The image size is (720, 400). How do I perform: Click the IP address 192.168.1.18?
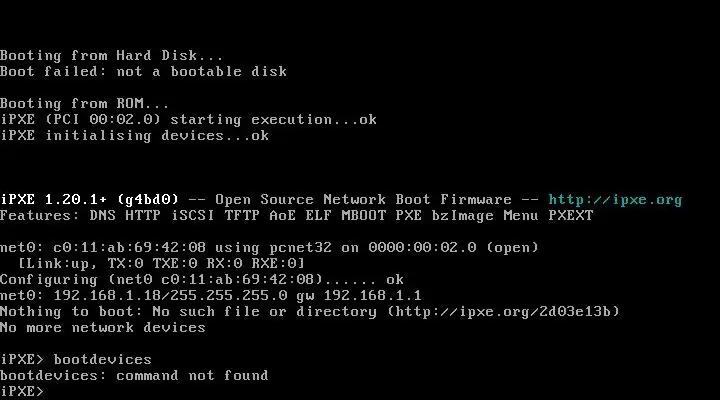107,295
